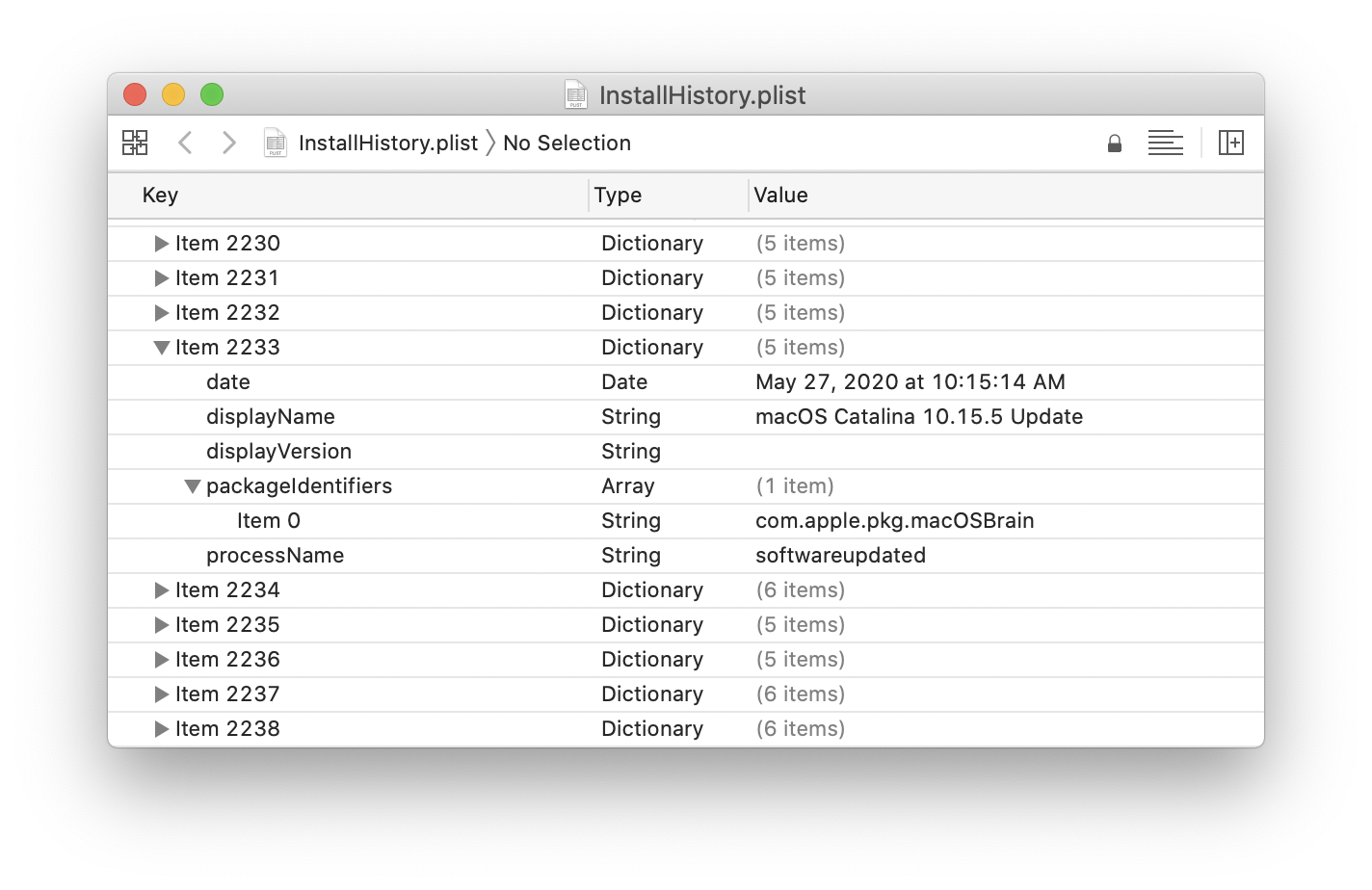This screenshot has width=1372, height=890.
Task: Select InstallHistory.plist in the breadcrumb bar
Action: 387,143
